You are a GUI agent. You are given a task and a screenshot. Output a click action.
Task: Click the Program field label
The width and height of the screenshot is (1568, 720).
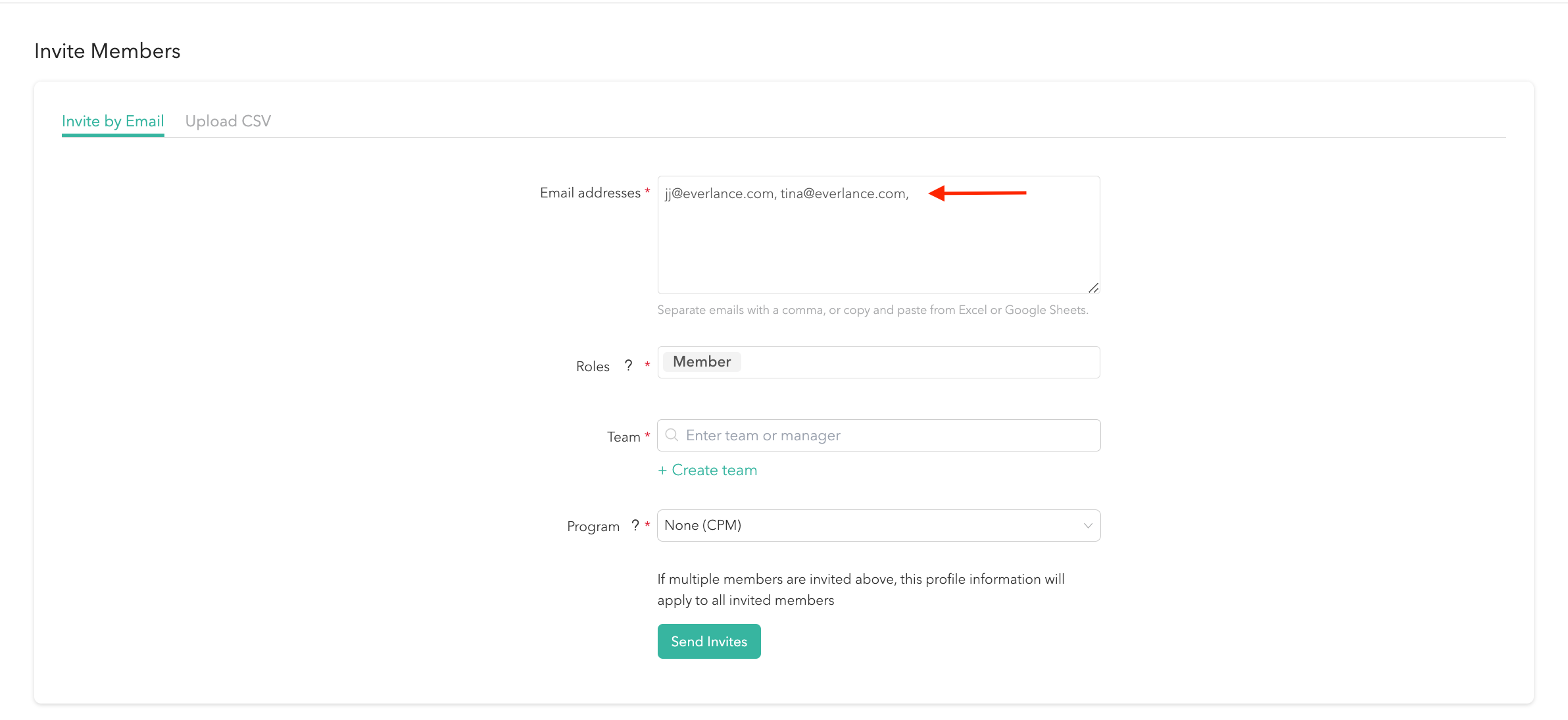point(593,527)
